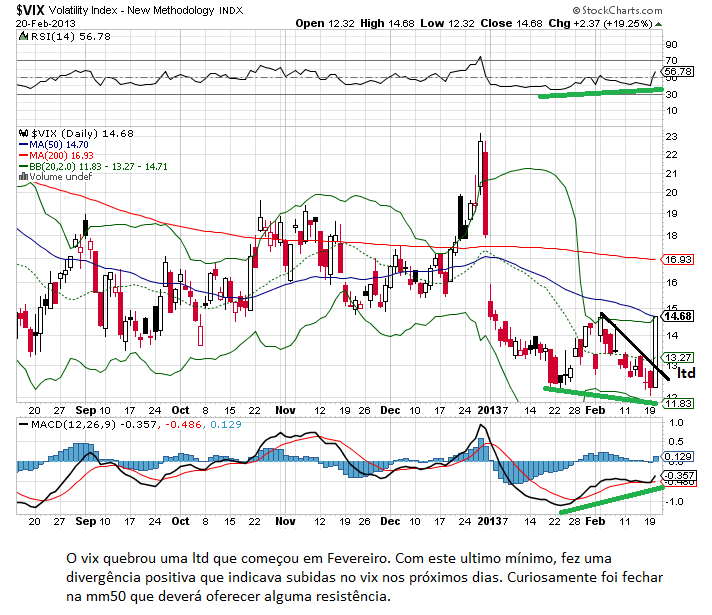This screenshot has width=712, height=615.
Task: Click the 'MACD(12,26,9) -0.357' indicator label
Action: point(94,425)
